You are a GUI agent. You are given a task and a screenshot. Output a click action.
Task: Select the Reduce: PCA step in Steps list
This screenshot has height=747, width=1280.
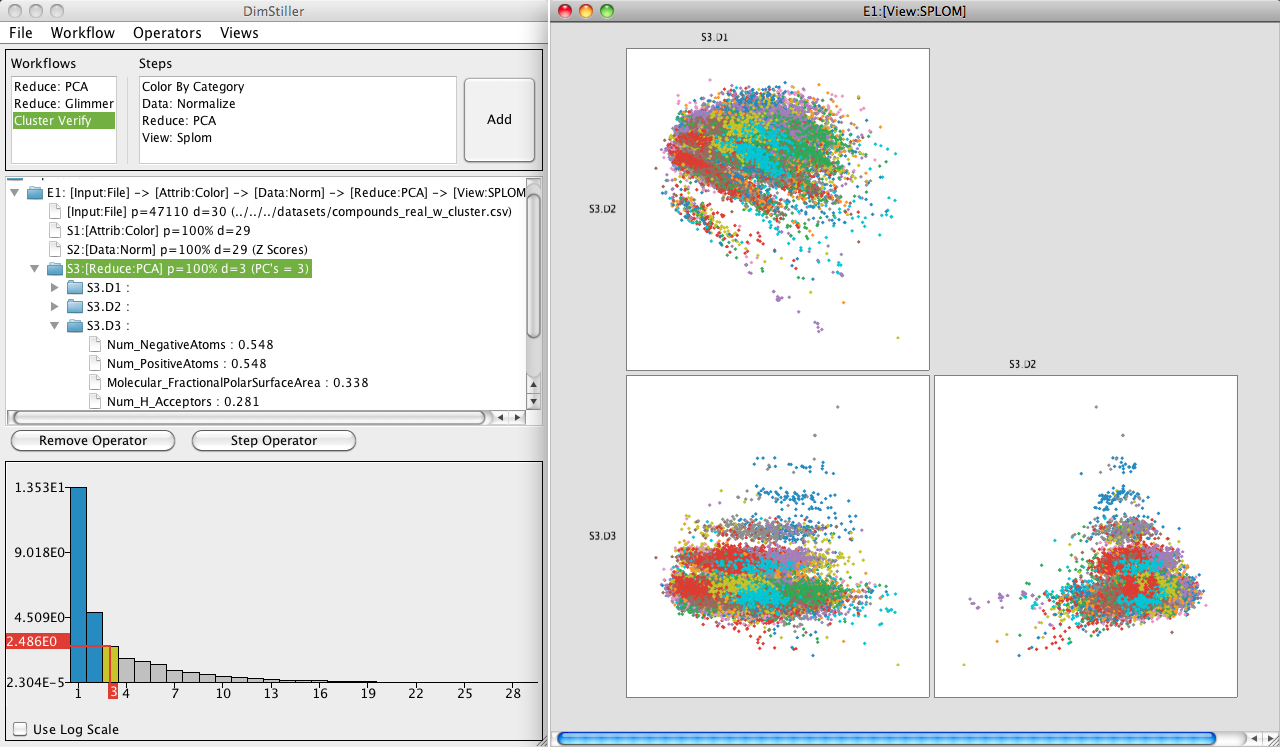[x=179, y=121]
